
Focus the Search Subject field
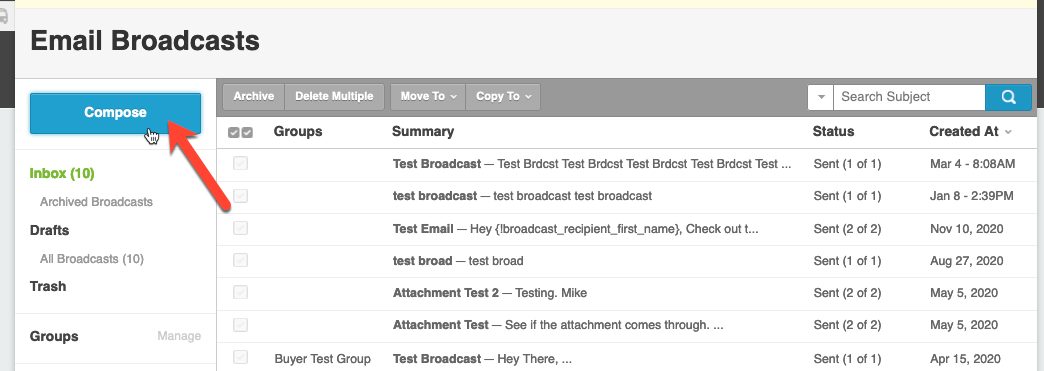910,97
